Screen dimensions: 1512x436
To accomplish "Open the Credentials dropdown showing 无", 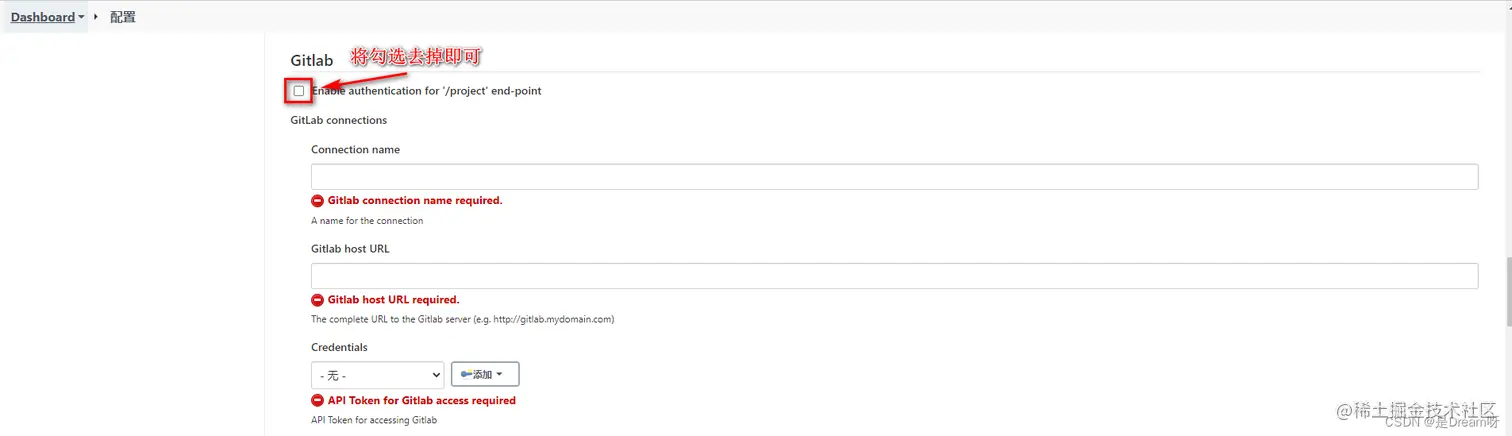I will (377, 375).
